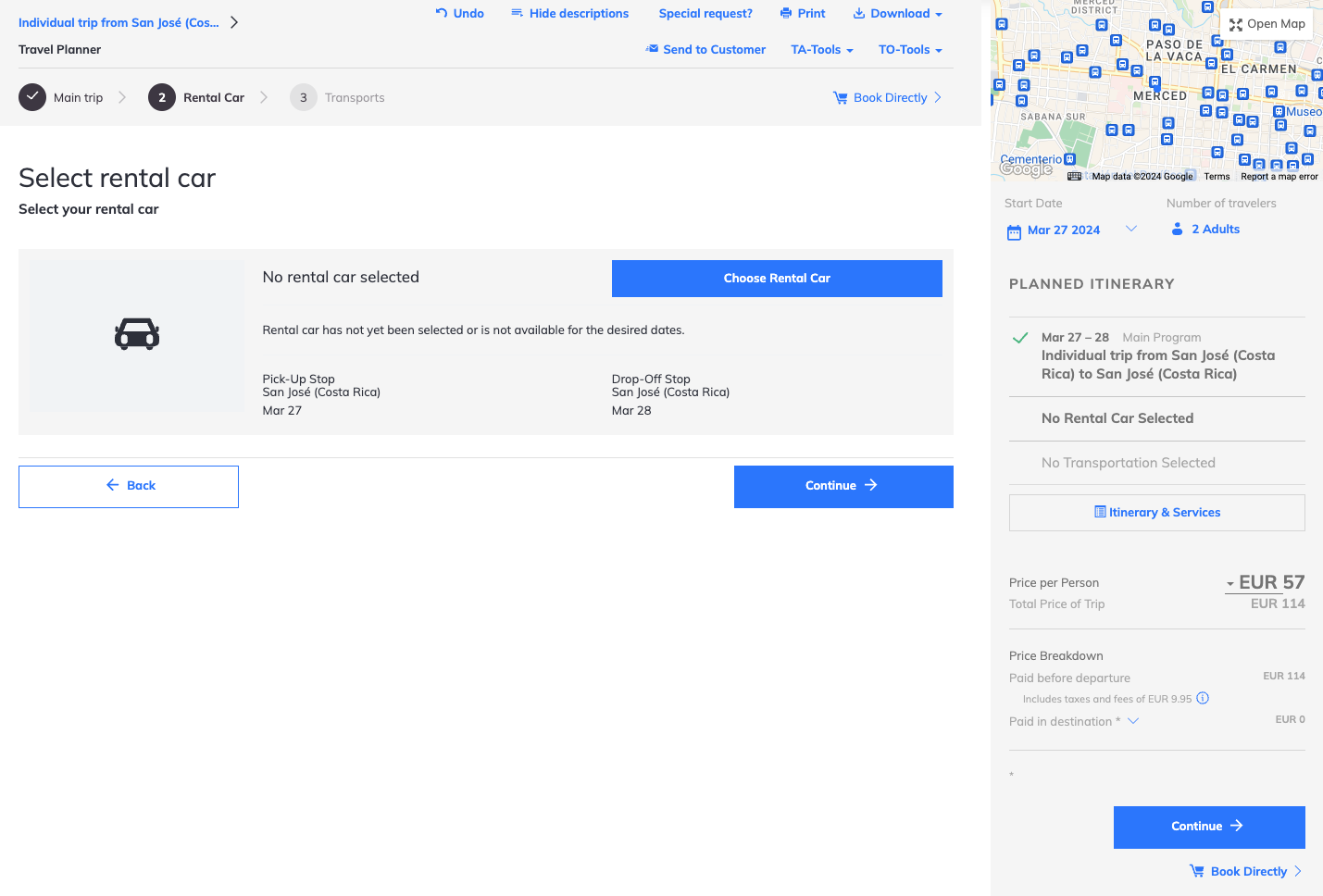1323x896 pixels.
Task: Open Special request? option
Action: [705, 13]
